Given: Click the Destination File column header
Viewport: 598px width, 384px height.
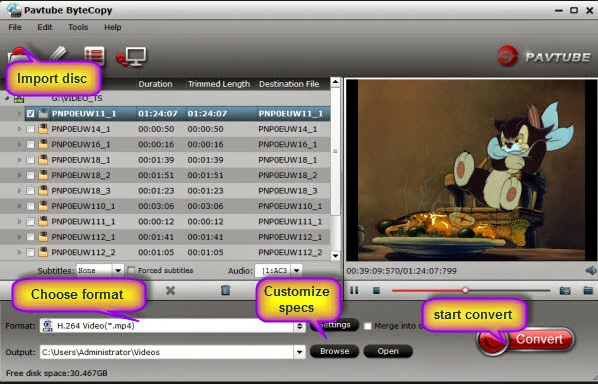Looking at the screenshot, I should (x=289, y=84).
